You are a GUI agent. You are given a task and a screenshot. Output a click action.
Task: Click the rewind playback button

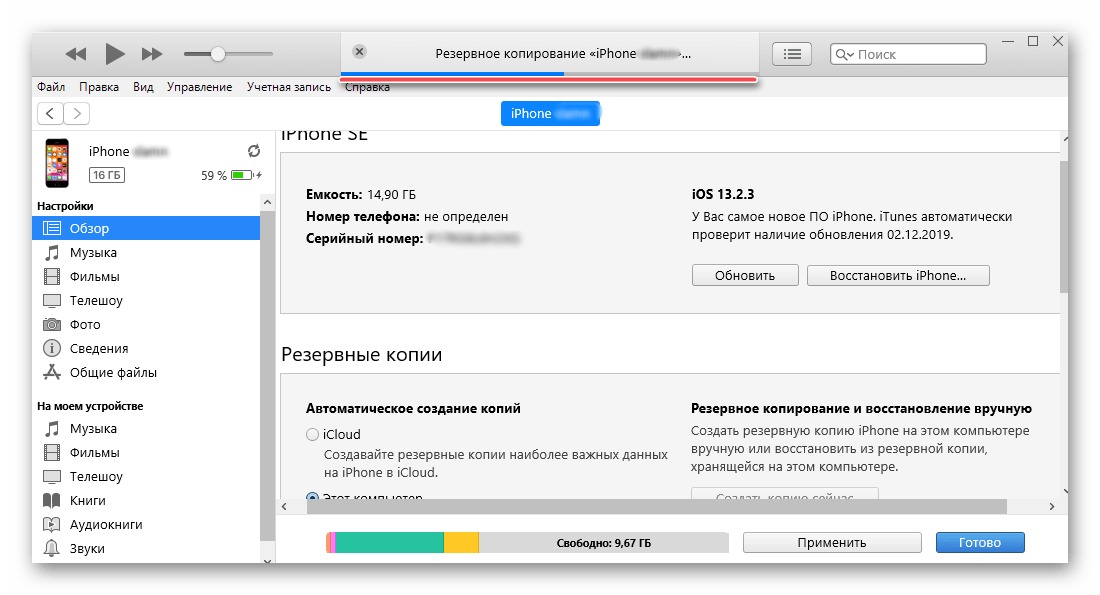pyautogui.click(x=76, y=54)
